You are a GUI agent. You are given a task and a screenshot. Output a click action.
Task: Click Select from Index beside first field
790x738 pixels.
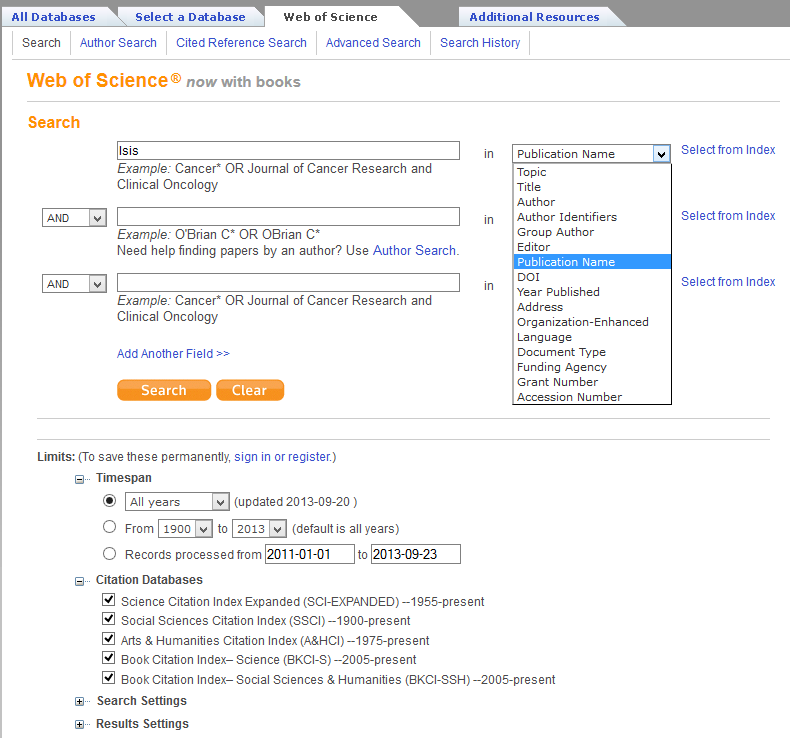click(728, 150)
